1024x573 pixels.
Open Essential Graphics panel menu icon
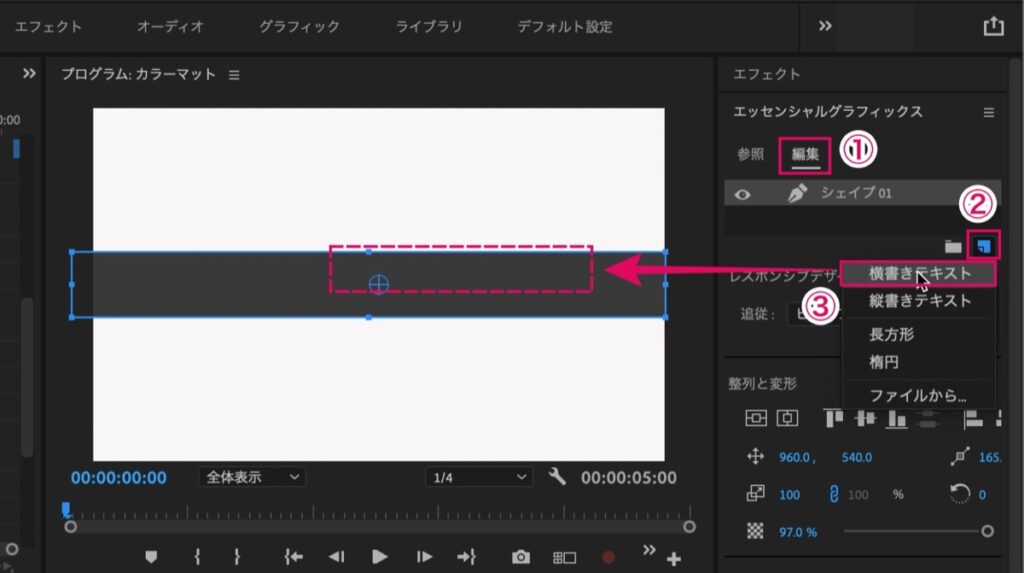(989, 112)
